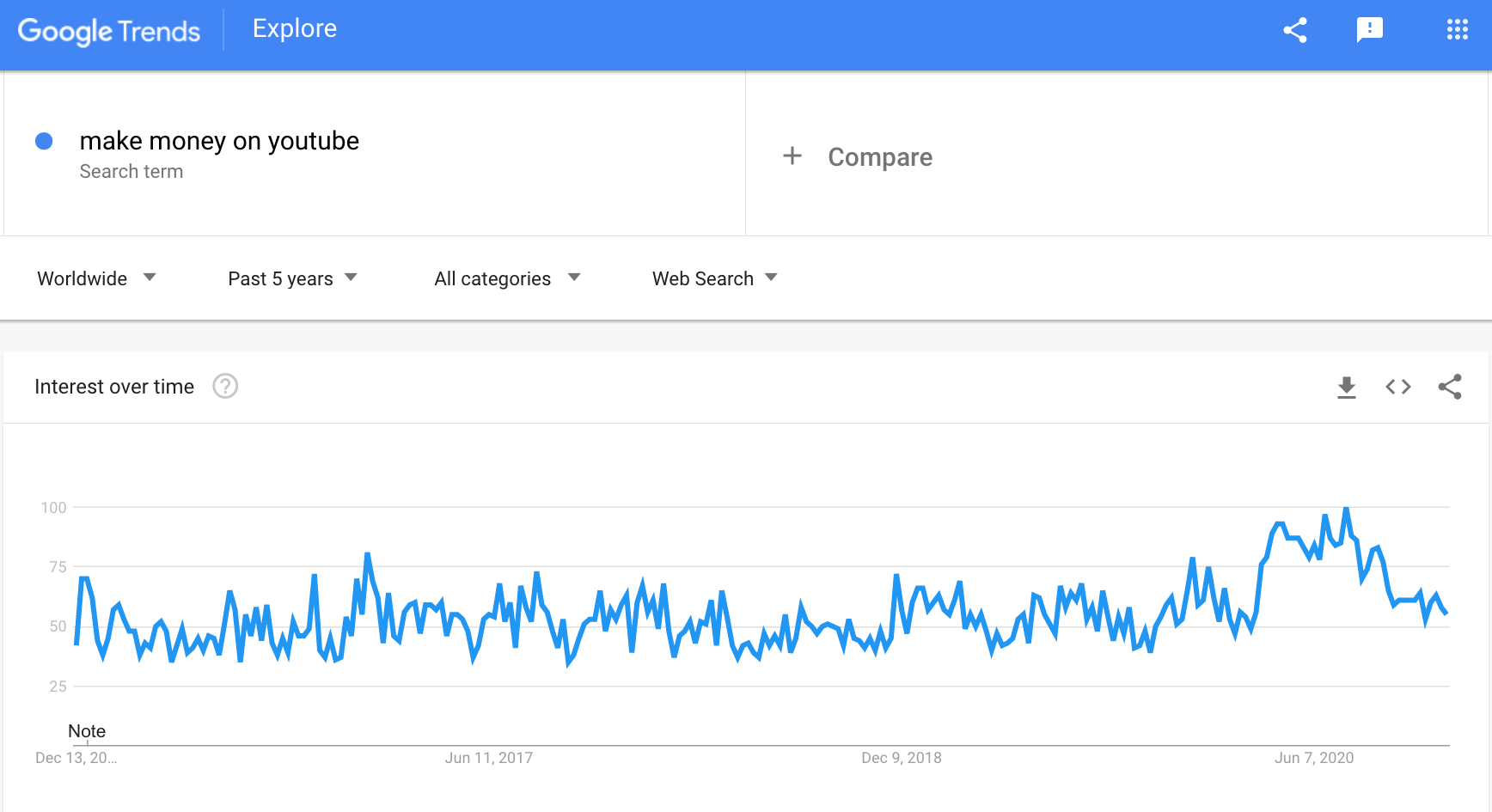Viewport: 1492px width, 812px height.
Task: Share the Interest over time chart
Action: coord(1450,388)
